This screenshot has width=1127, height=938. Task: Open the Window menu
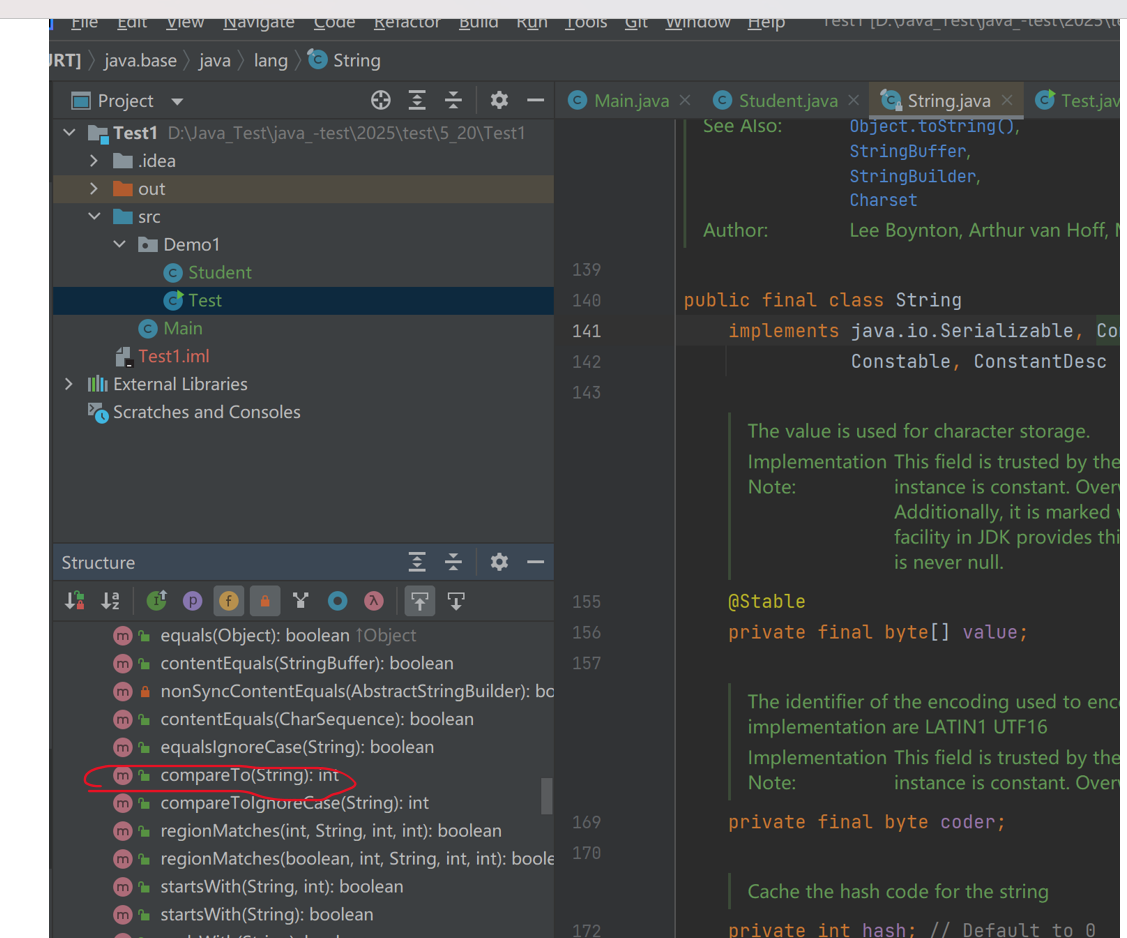point(697,23)
